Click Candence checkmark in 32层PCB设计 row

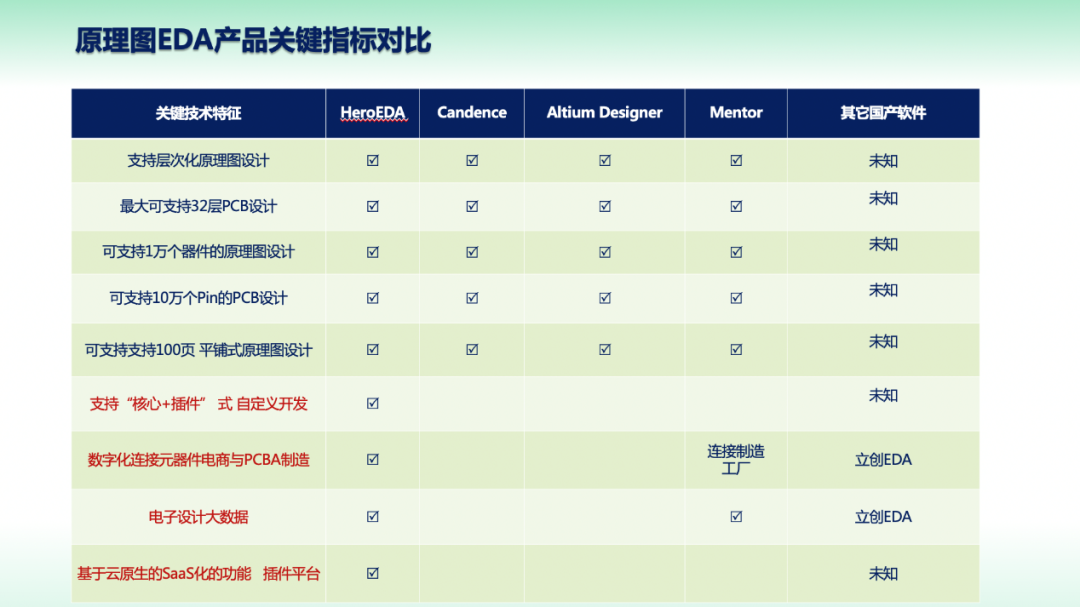(x=472, y=206)
